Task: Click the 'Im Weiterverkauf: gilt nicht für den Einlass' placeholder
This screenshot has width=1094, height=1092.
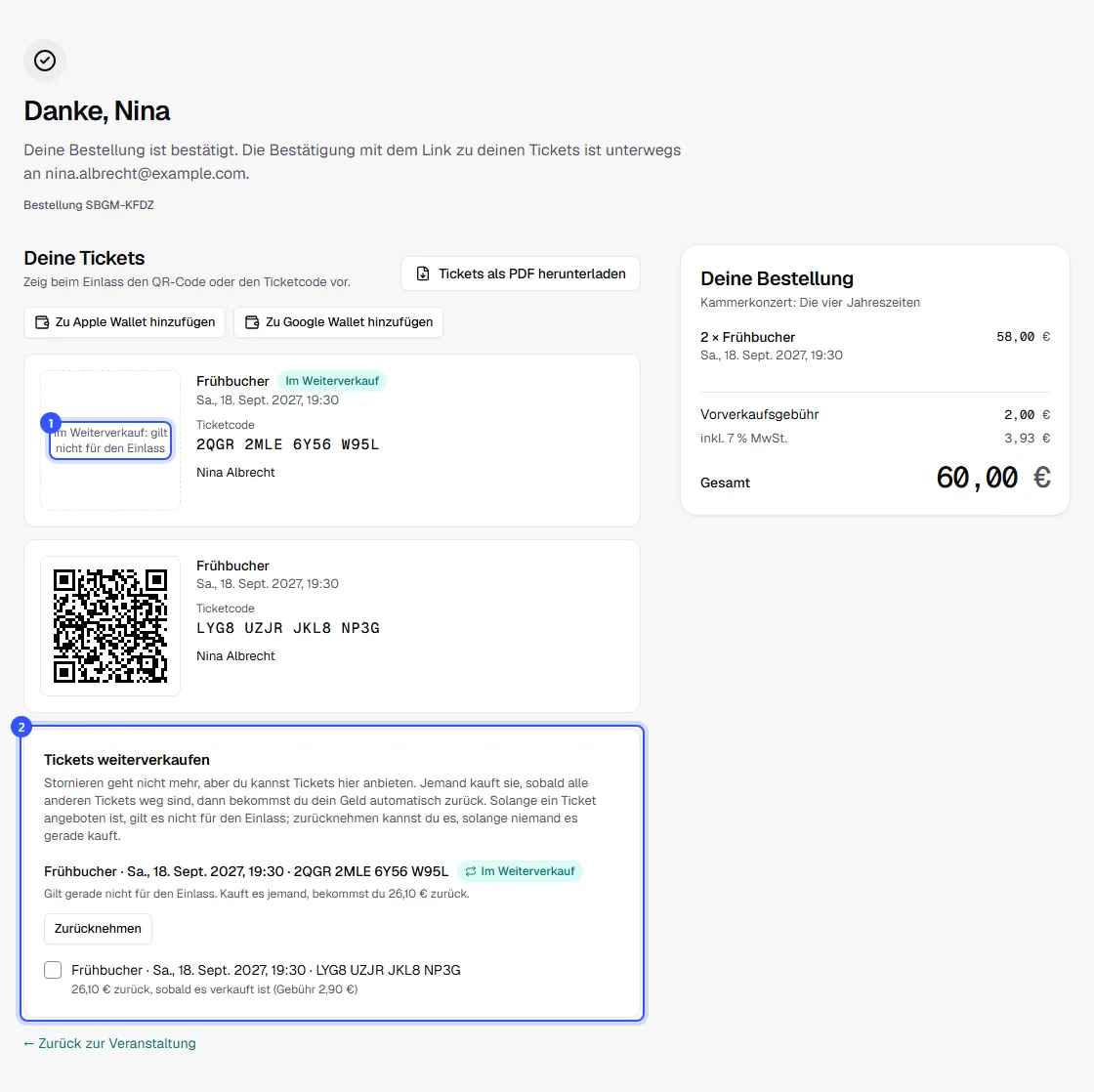Action: (110, 441)
